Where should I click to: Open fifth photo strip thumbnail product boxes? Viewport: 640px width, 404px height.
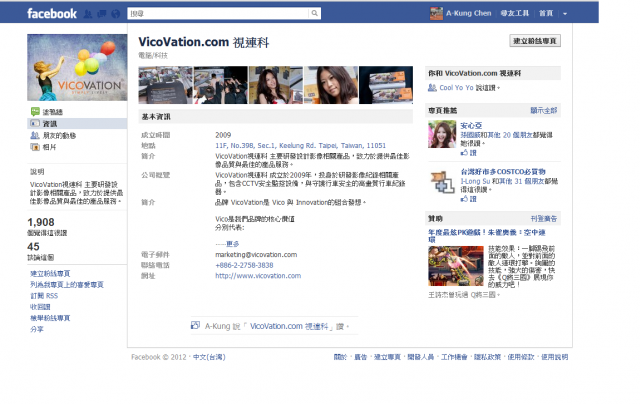click(x=386, y=85)
